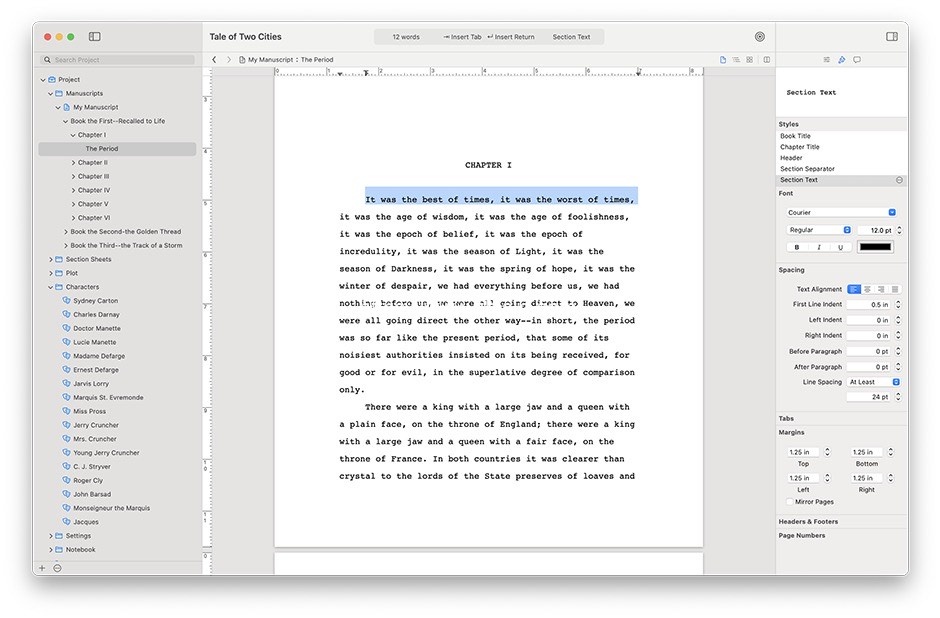Click the Insert Tab button
940x618 pixels.
point(462,37)
